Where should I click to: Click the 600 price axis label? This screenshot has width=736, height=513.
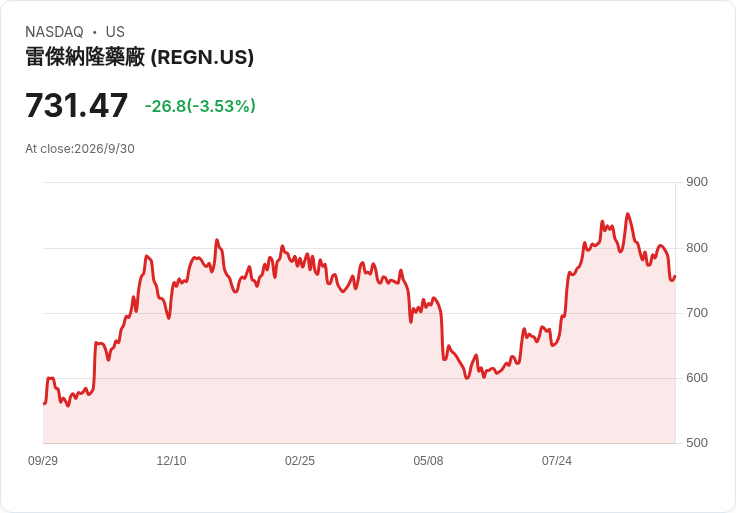point(697,378)
